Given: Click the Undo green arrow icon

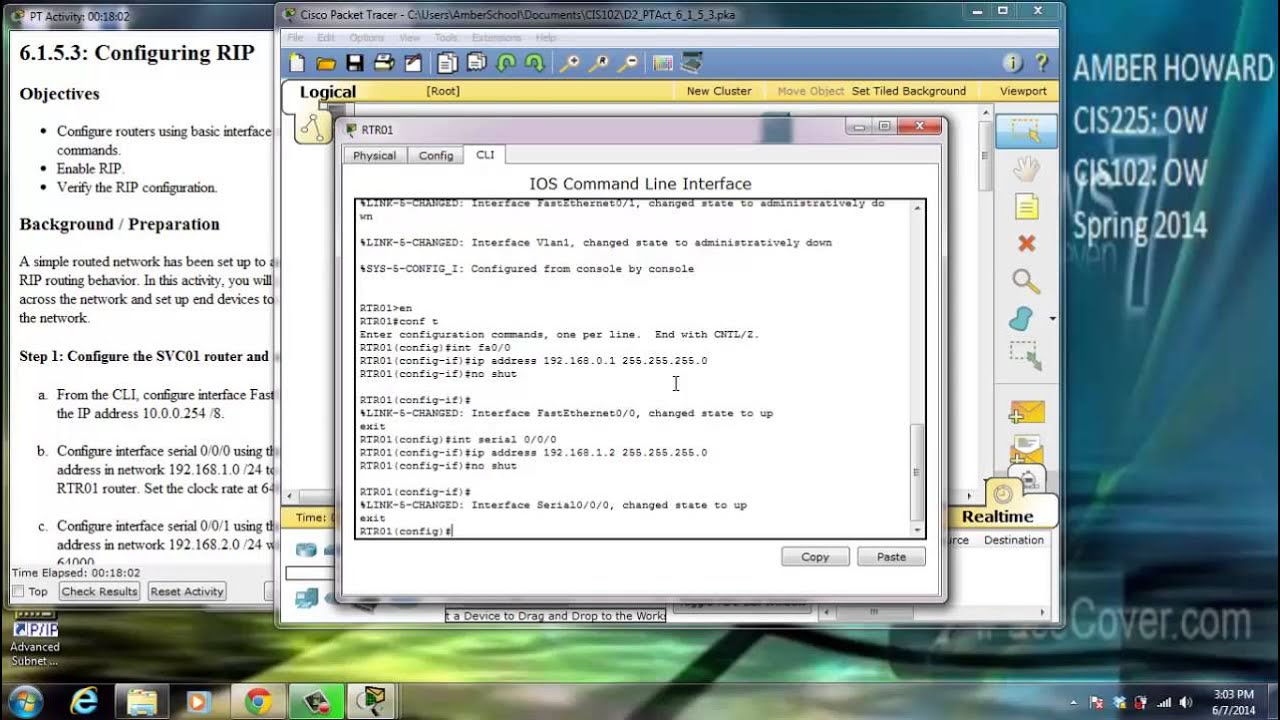Looking at the screenshot, I should pyautogui.click(x=506, y=63).
